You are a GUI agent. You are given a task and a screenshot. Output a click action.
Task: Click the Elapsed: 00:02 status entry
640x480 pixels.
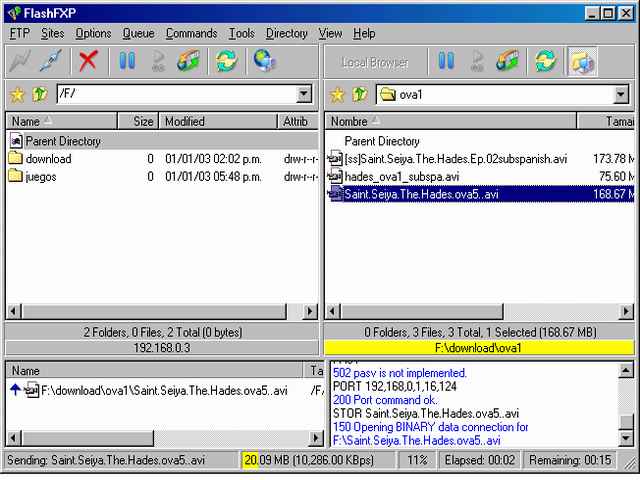tap(480, 460)
